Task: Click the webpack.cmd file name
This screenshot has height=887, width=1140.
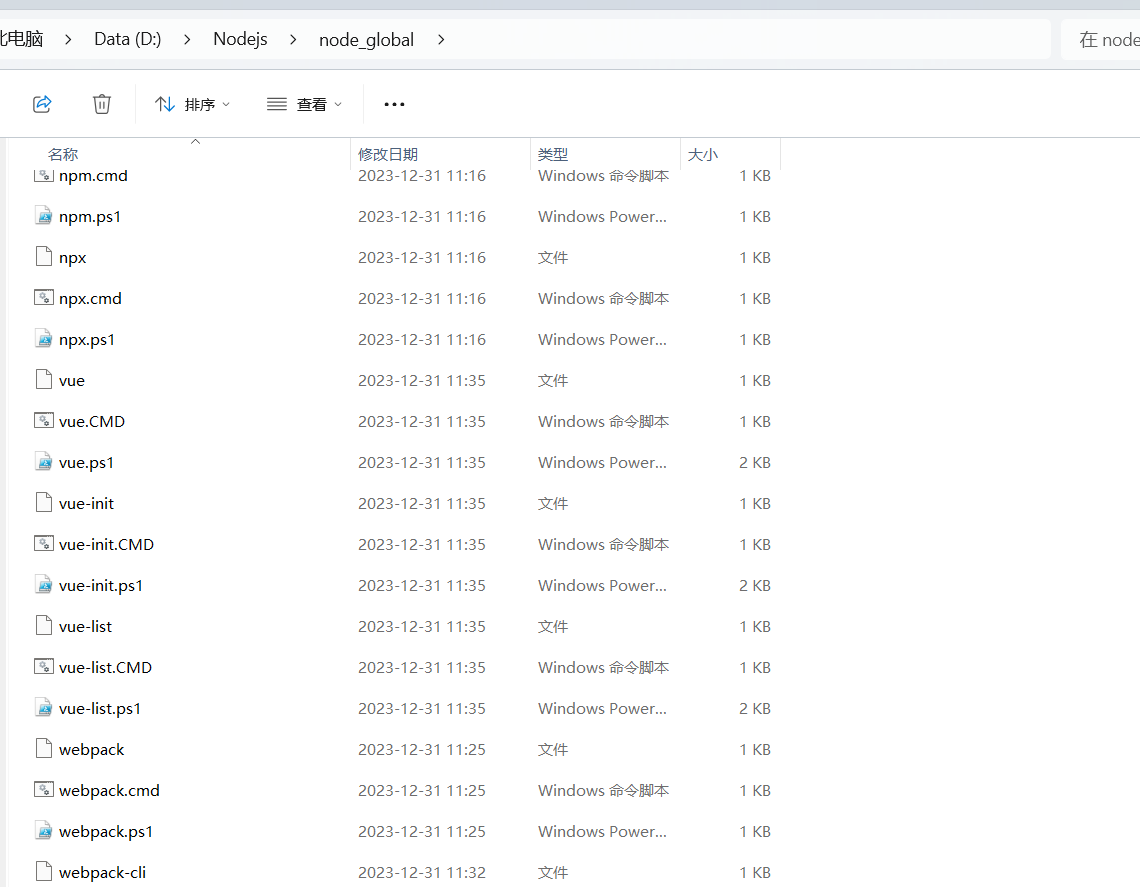Action: tap(109, 791)
